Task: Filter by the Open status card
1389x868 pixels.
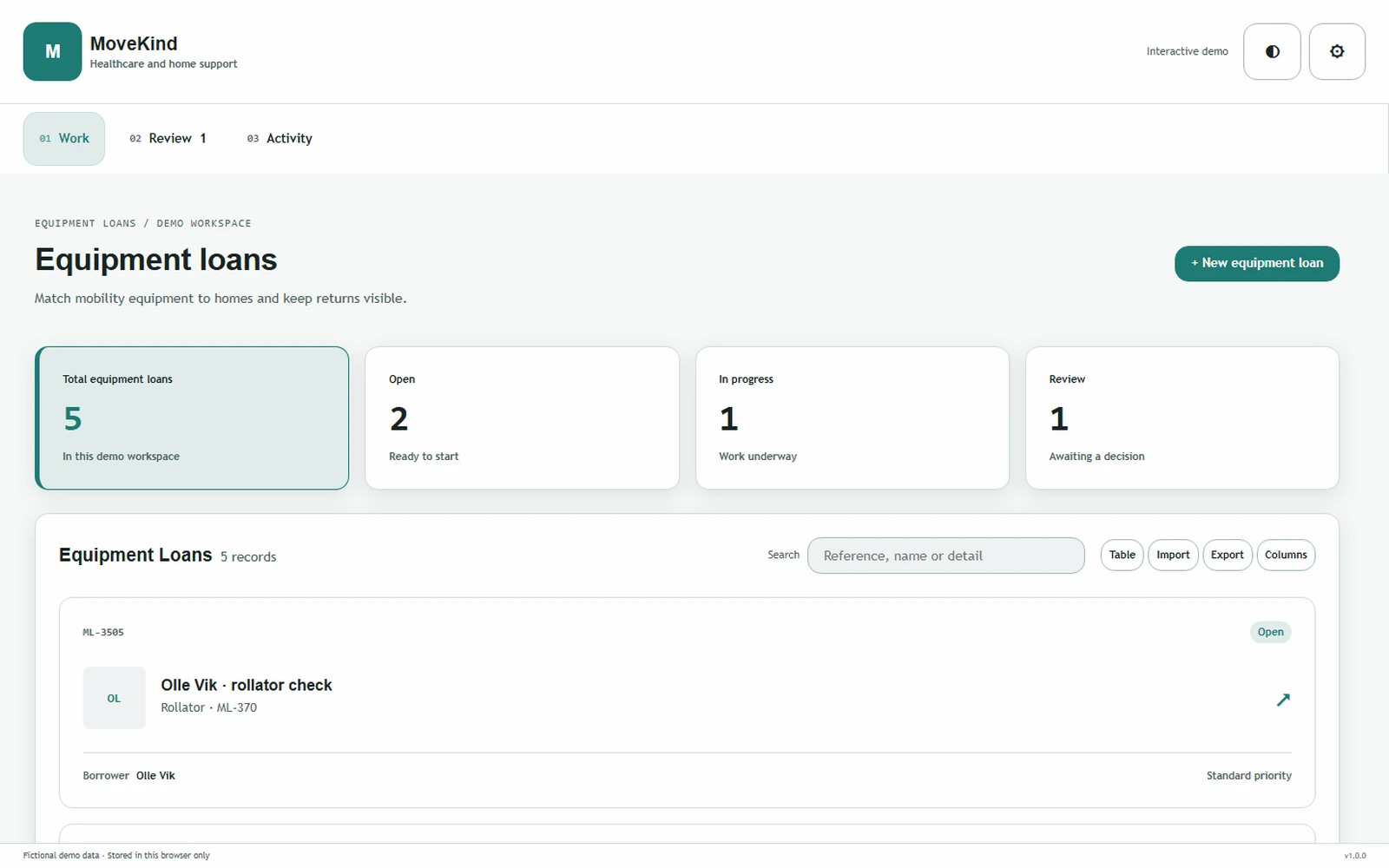Action: point(522,418)
